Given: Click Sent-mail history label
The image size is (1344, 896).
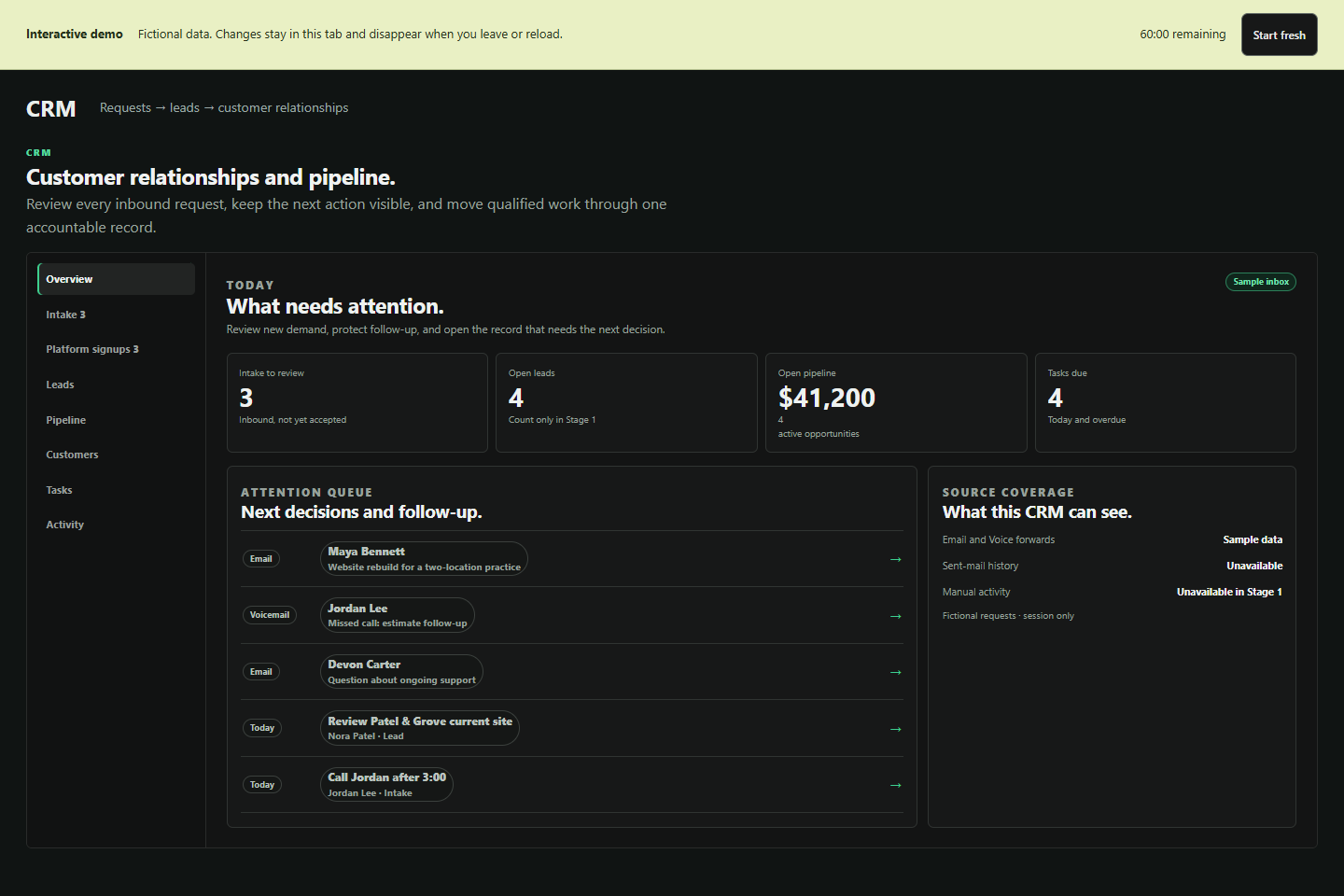Looking at the screenshot, I should [x=980, y=566].
